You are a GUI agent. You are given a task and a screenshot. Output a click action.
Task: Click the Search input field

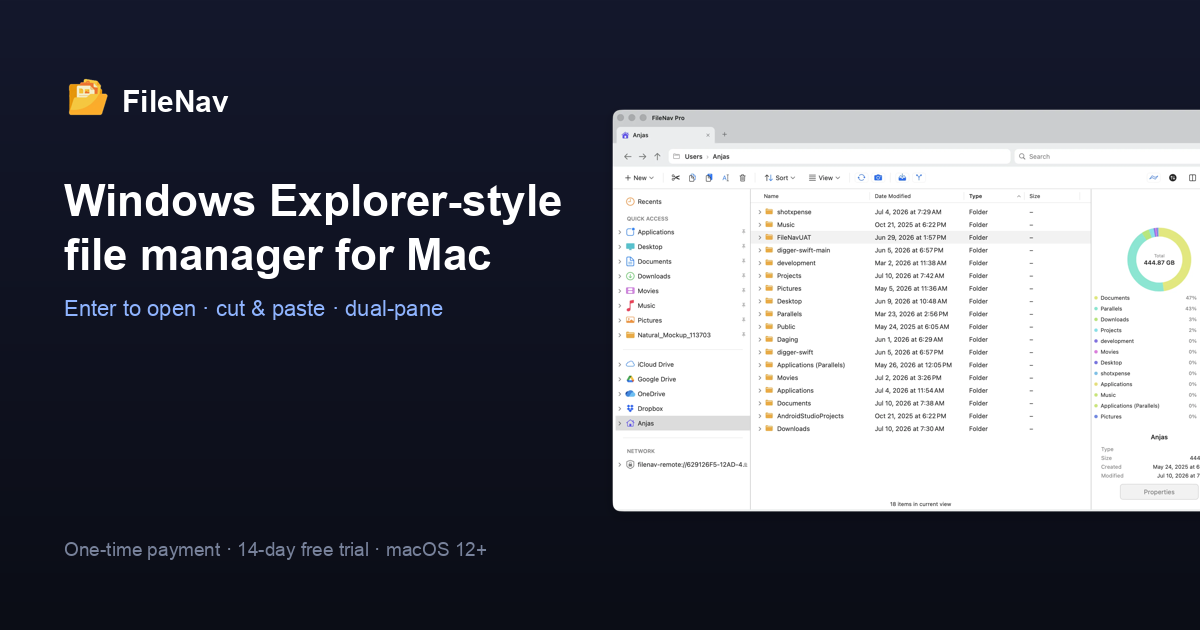[1107, 156]
